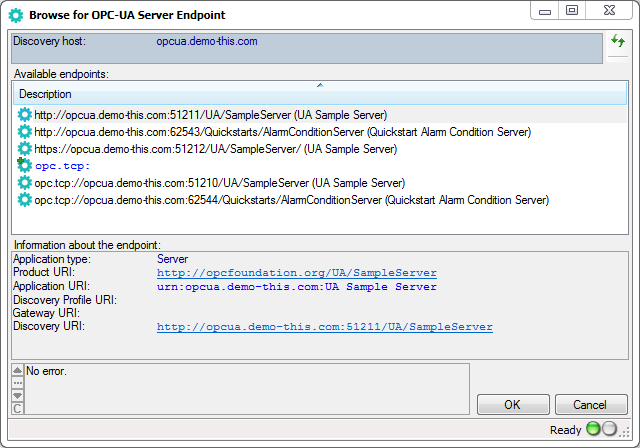Click the green status indicator light
640x448 pixels.
(x=594, y=430)
